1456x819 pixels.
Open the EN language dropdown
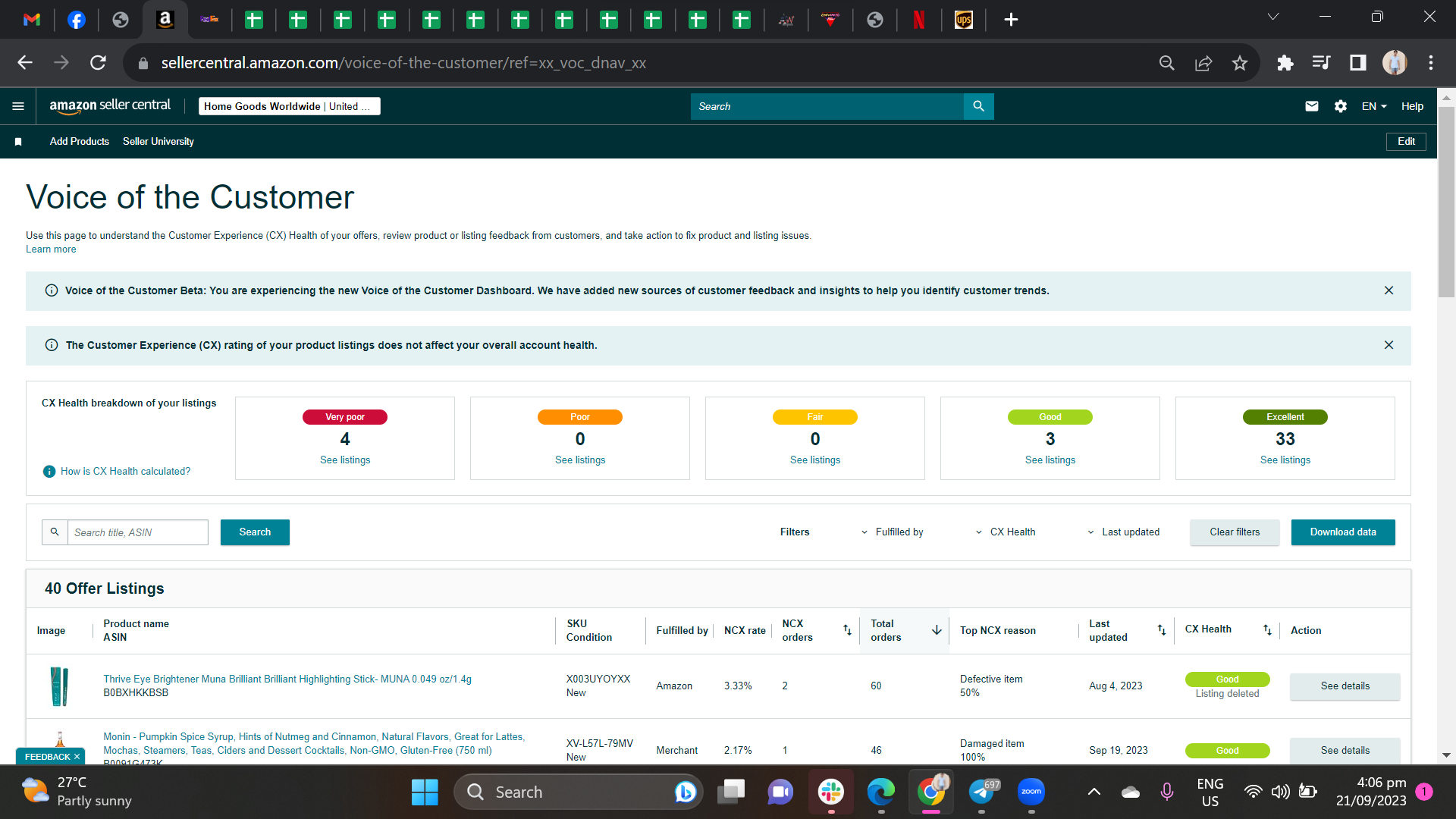(1374, 106)
